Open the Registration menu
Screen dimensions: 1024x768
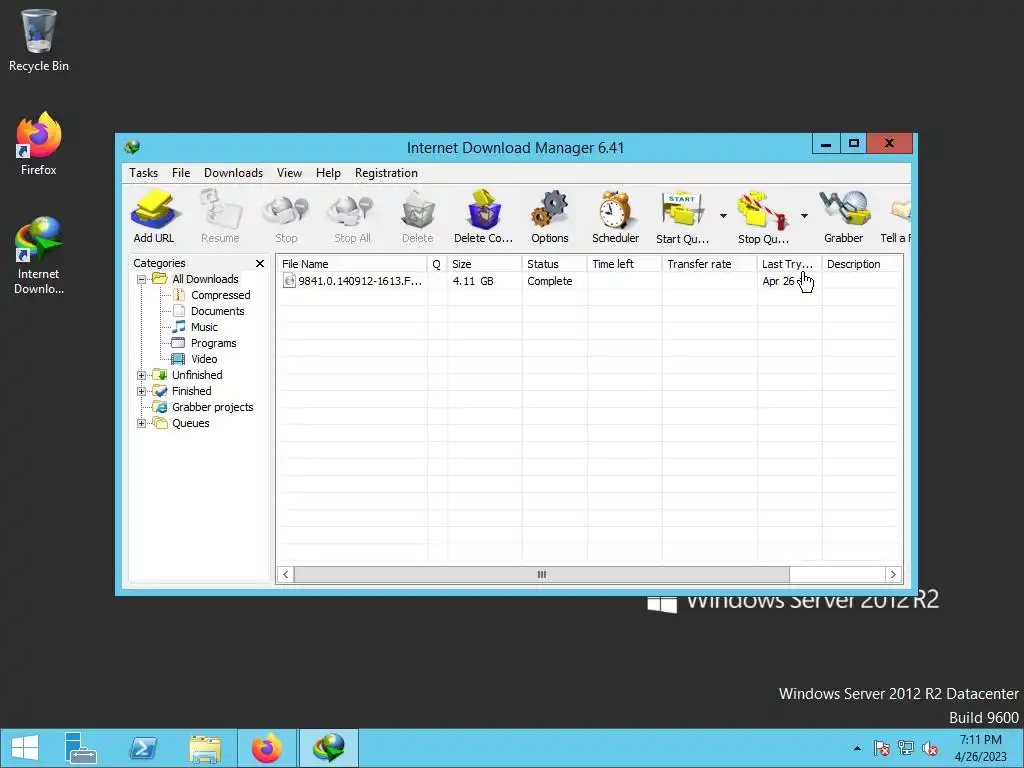pos(386,173)
